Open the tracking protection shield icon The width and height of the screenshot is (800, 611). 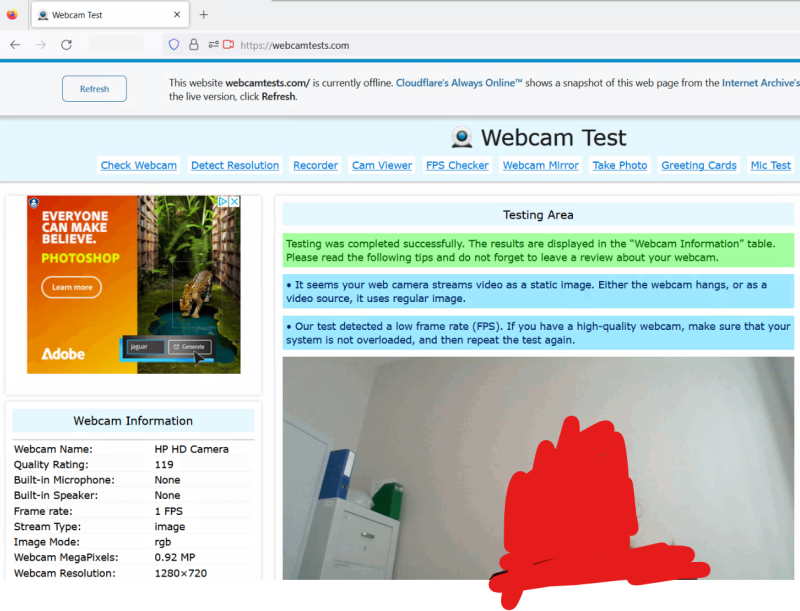pos(174,45)
